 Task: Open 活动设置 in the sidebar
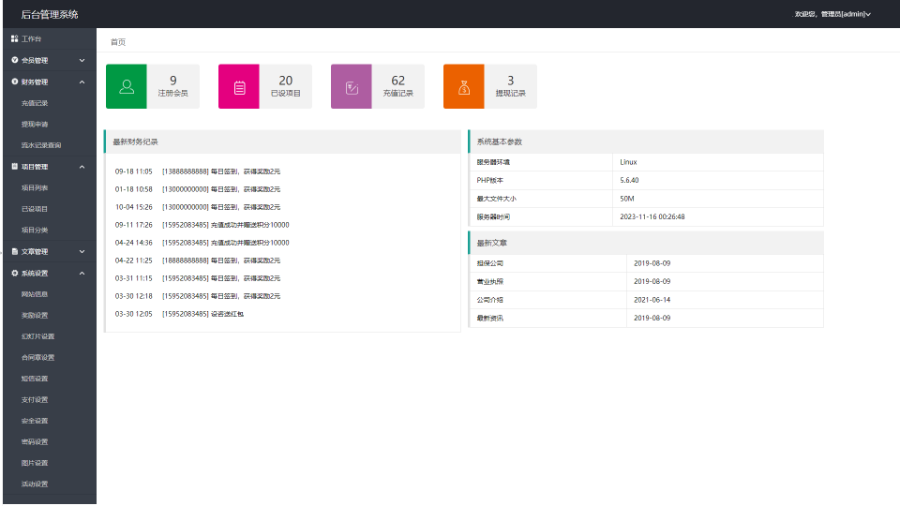tap(34, 484)
